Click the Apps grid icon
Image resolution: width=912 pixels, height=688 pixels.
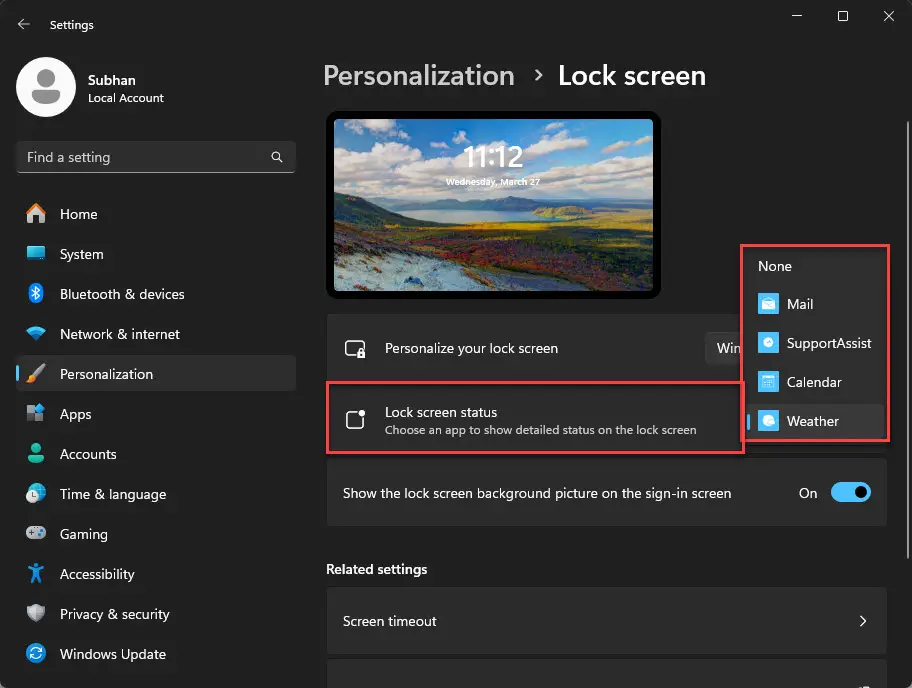(36, 413)
